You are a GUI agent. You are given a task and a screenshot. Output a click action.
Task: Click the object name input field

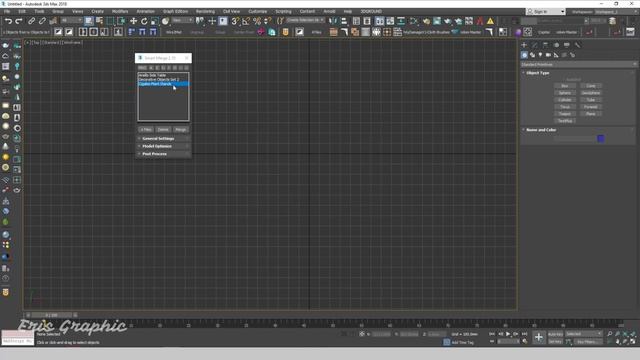click(x=575, y=139)
